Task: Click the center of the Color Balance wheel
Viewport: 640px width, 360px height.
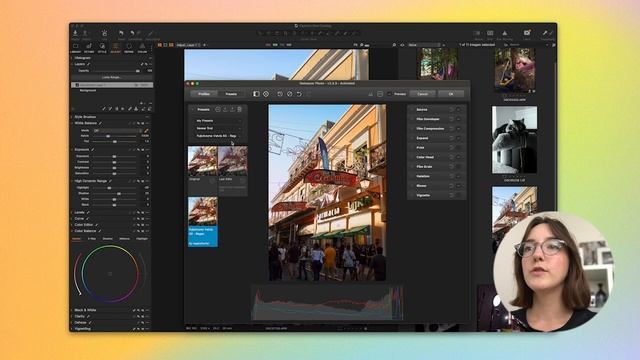Action: (110, 274)
